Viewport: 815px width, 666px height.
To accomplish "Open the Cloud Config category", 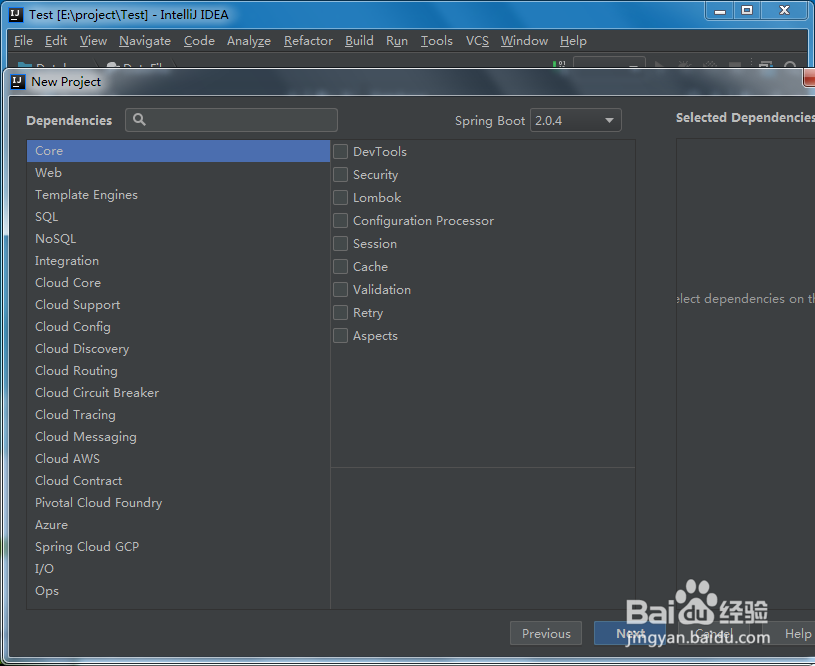I will (178, 327).
